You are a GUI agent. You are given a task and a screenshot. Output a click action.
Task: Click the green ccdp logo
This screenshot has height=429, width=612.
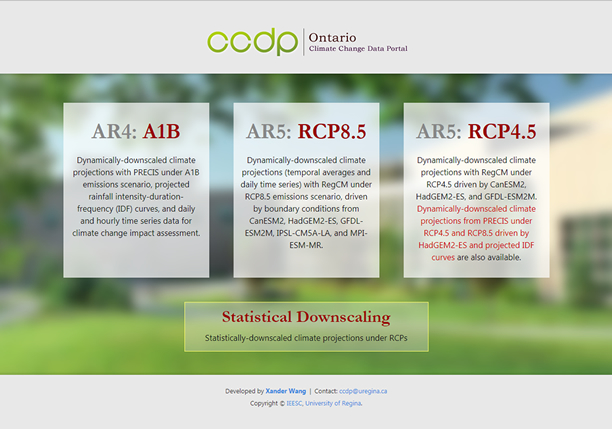pyautogui.click(x=252, y=42)
